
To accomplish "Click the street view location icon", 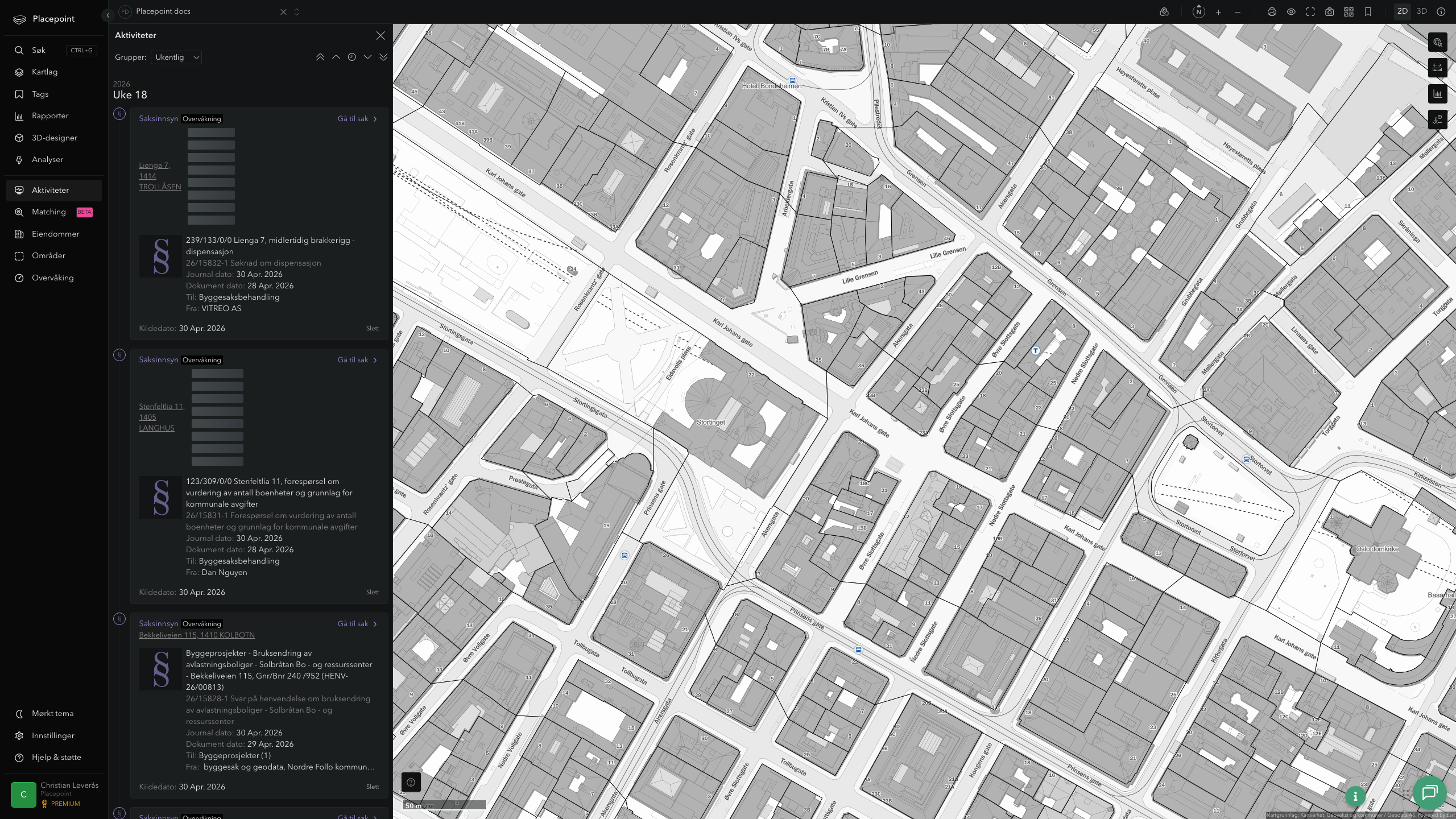I will point(1164,12).
